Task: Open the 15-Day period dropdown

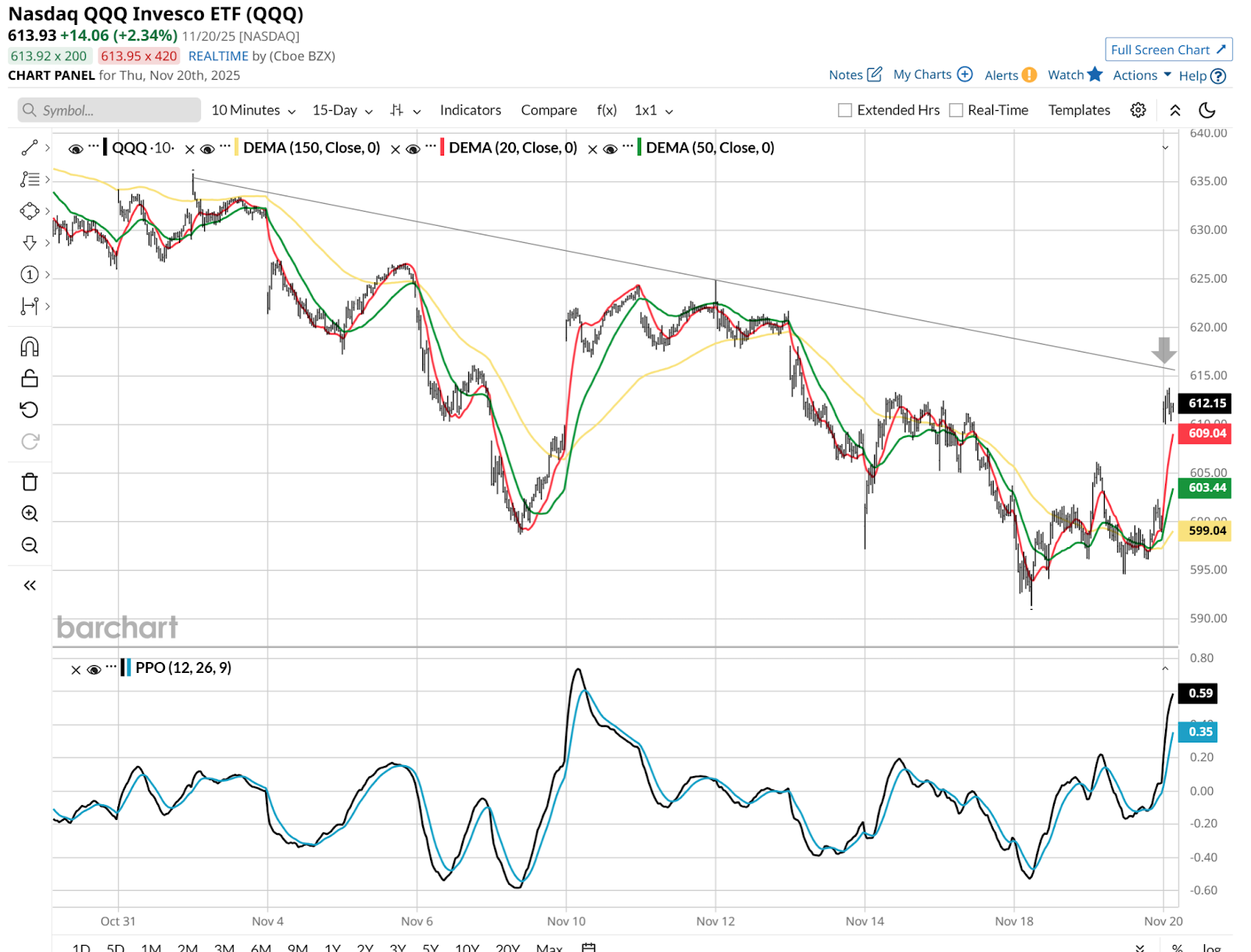Action: 342,110
